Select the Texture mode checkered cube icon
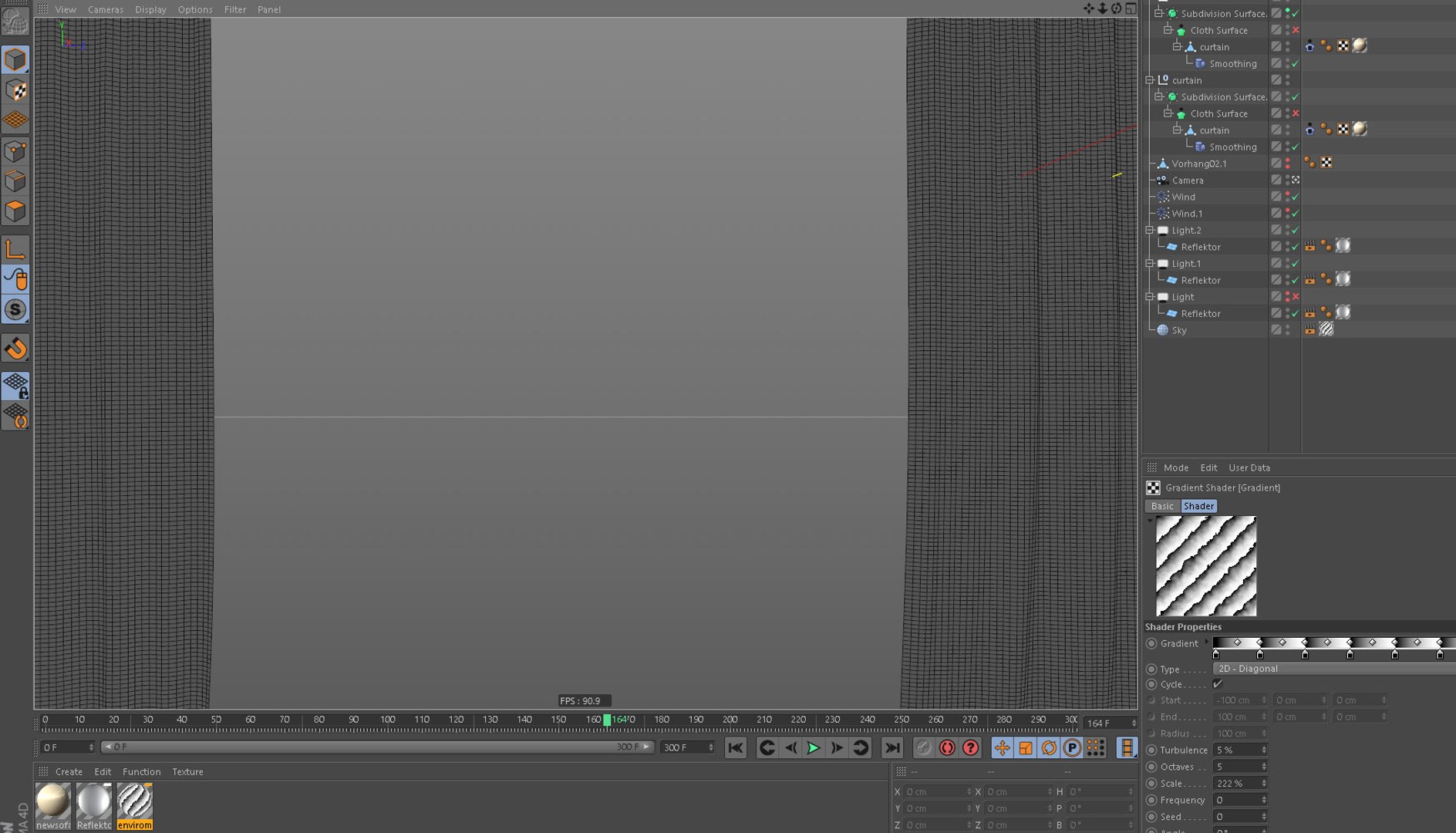1456x833 pixels. (x=15, y=90)
